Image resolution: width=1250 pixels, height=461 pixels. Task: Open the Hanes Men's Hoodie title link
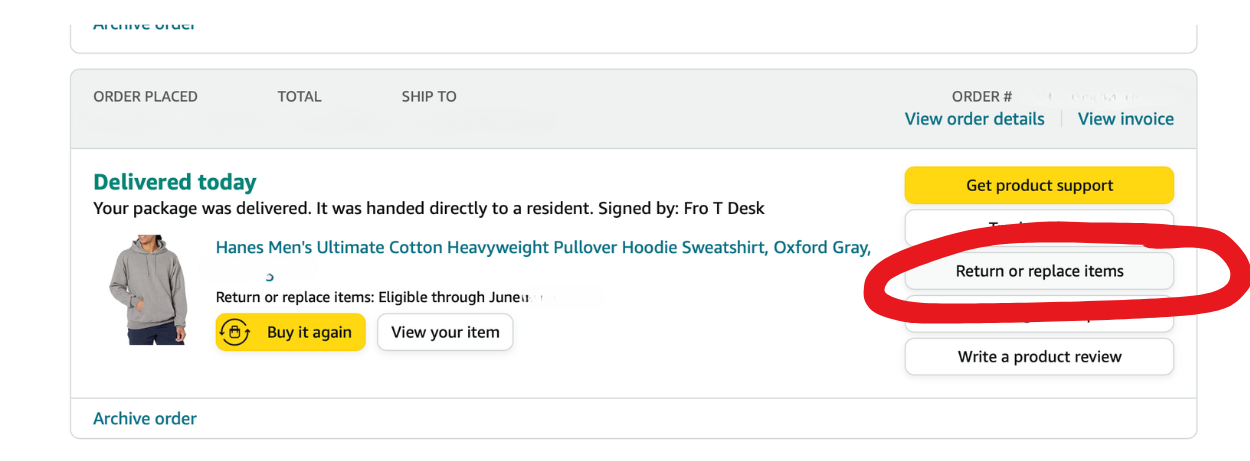pyautogui.click(x=543, y=247)
